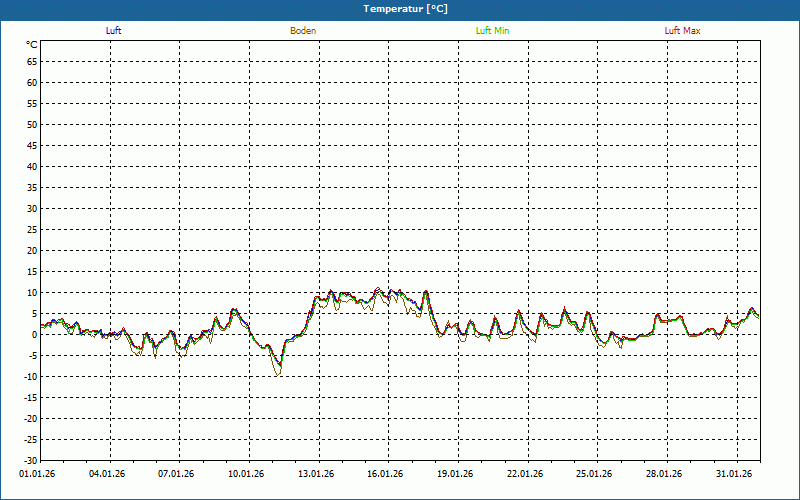Screen dimensions: 800x500
Task: Click the 30 value on temperature axis
Action: pyautogui.click(x=32, y=209)
